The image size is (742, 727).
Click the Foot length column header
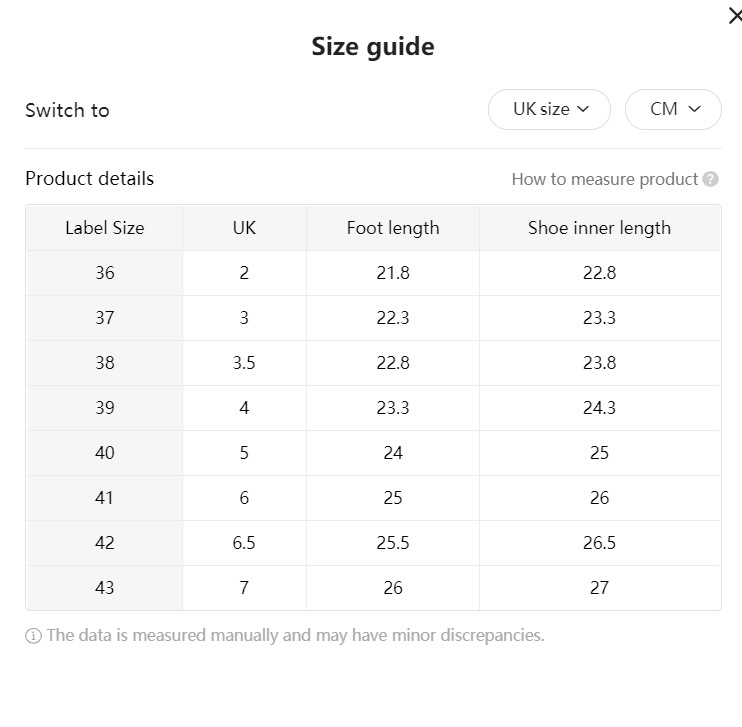393,228
